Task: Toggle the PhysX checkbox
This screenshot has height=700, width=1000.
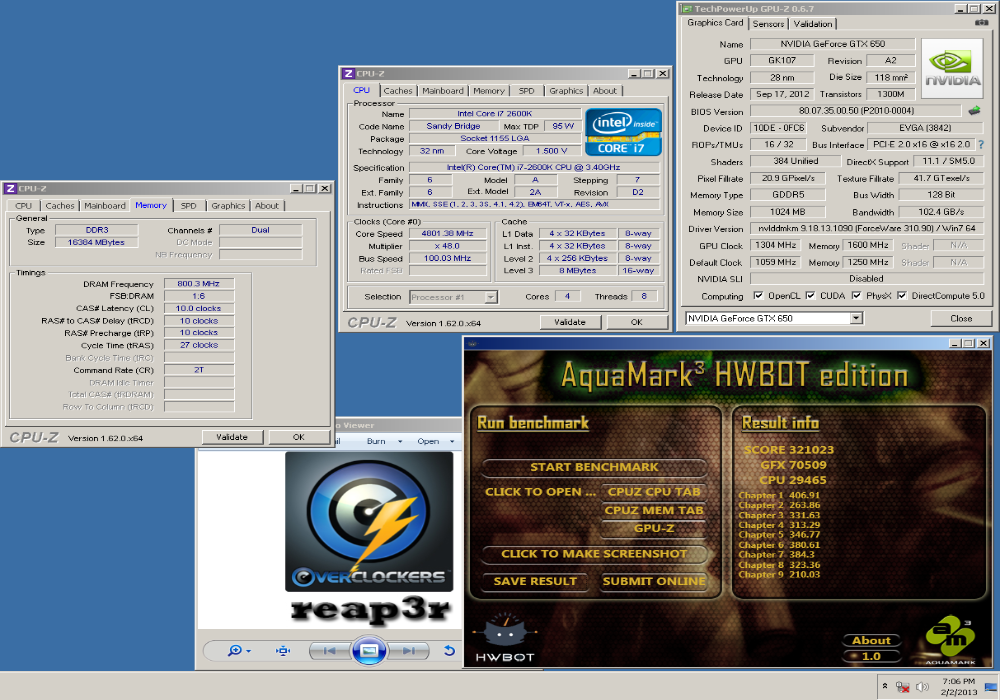Action: point(857,296)
